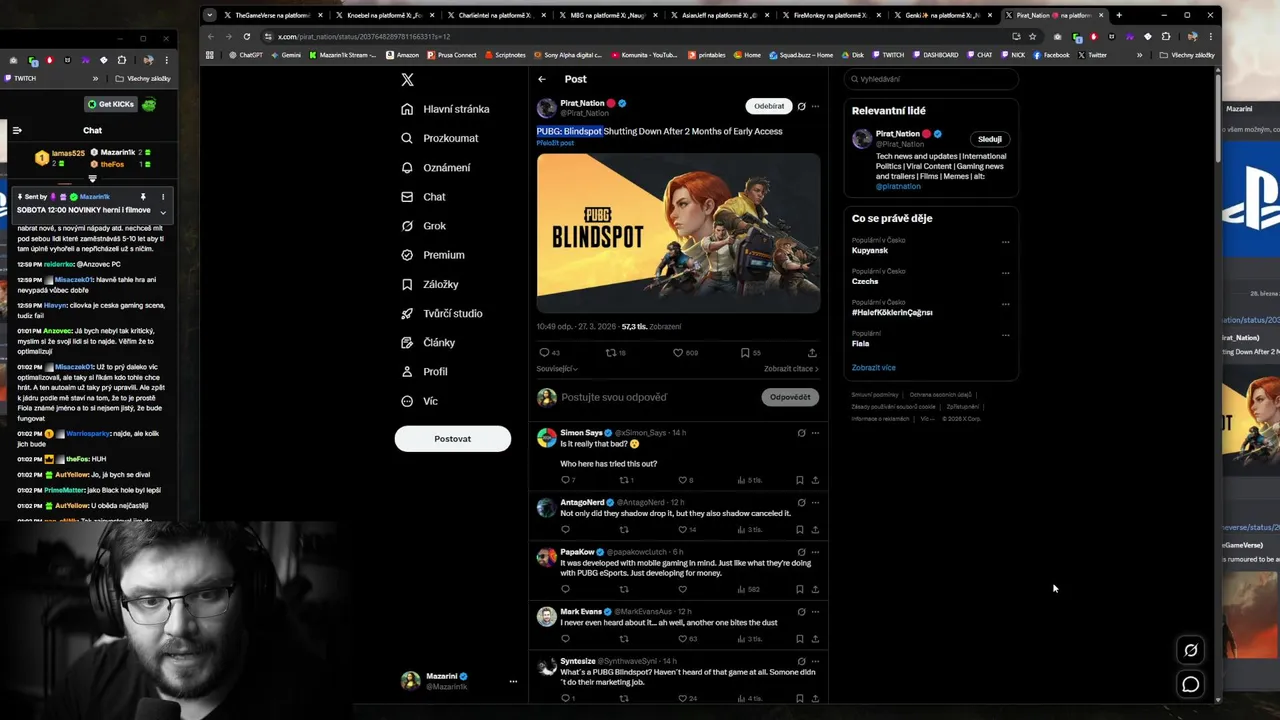Open the floating messages button

coord(1190,684)
